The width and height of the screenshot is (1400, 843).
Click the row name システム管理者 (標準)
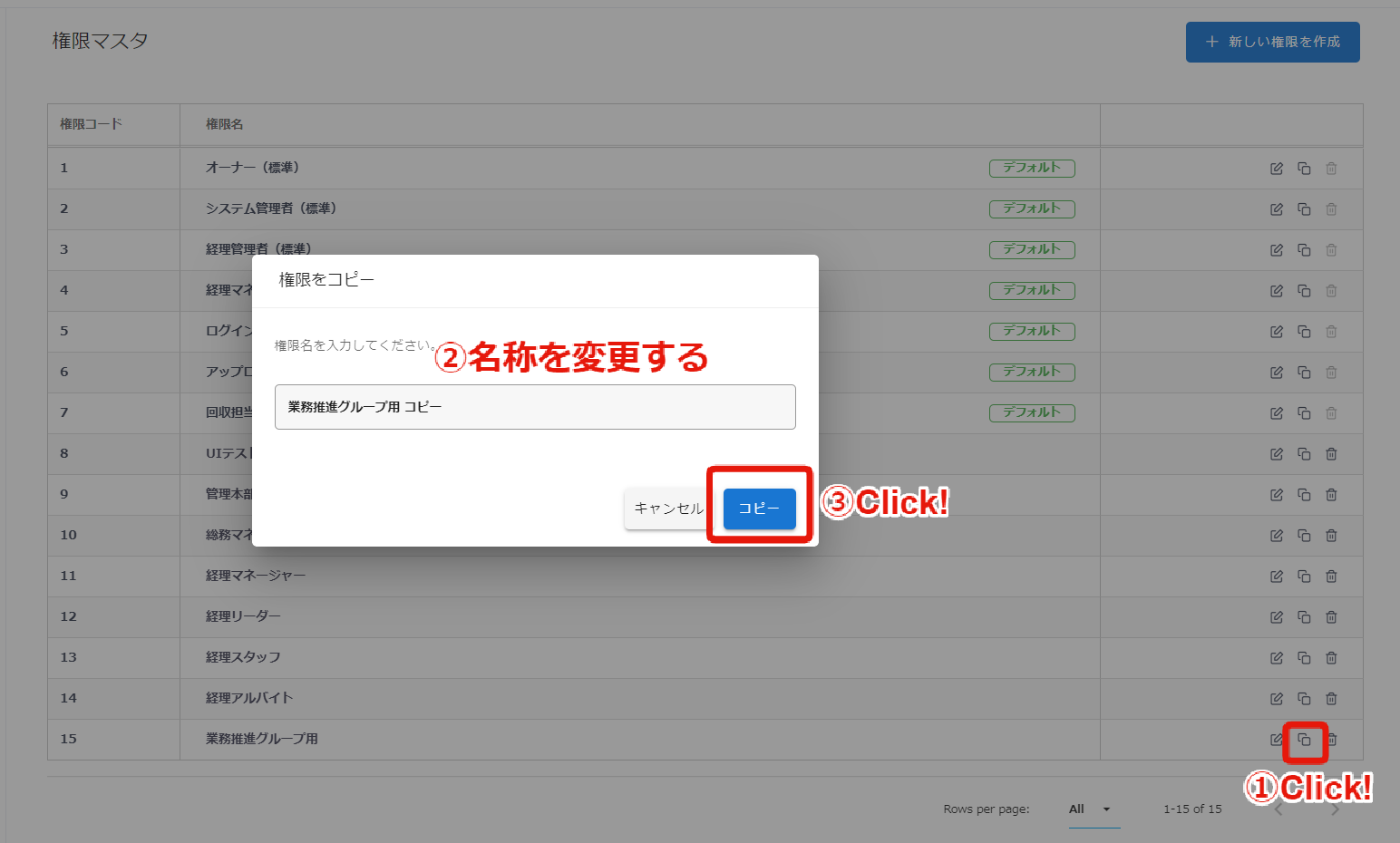coord(271,208)
